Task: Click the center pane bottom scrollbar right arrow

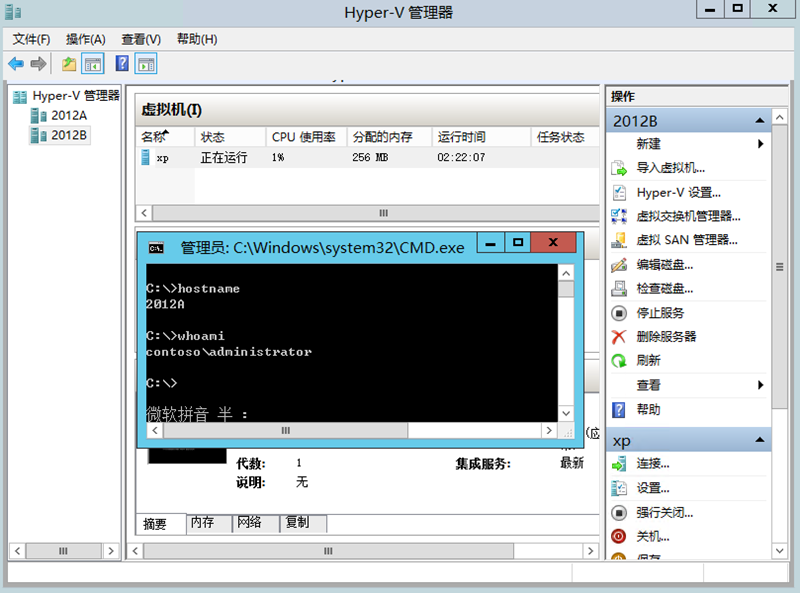Action: click(x=590, y=551)
